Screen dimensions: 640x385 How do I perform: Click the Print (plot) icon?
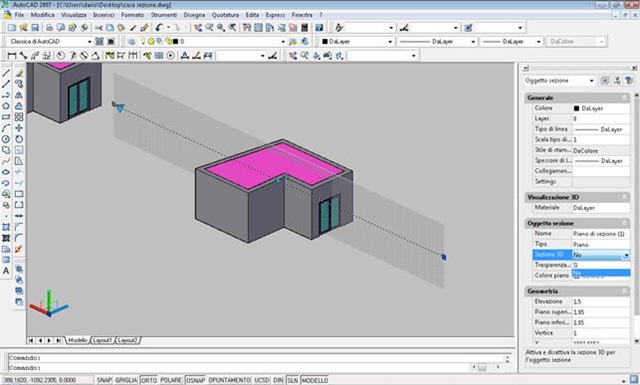(49, 28)
